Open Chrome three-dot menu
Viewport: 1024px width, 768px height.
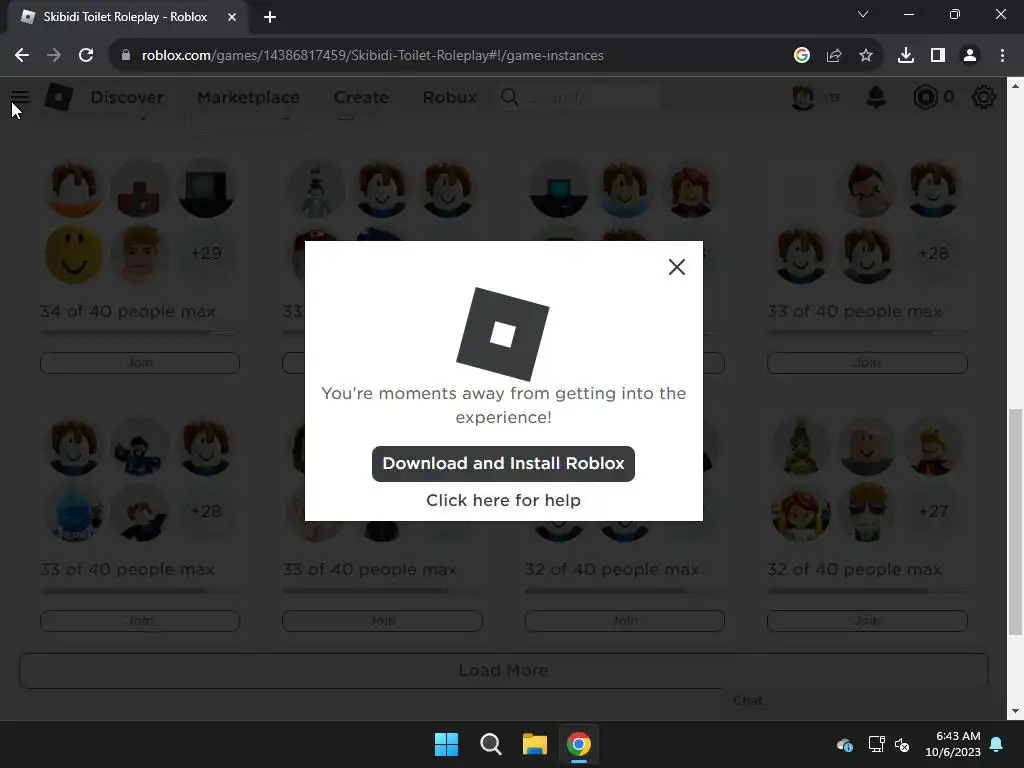[1002, 55]
